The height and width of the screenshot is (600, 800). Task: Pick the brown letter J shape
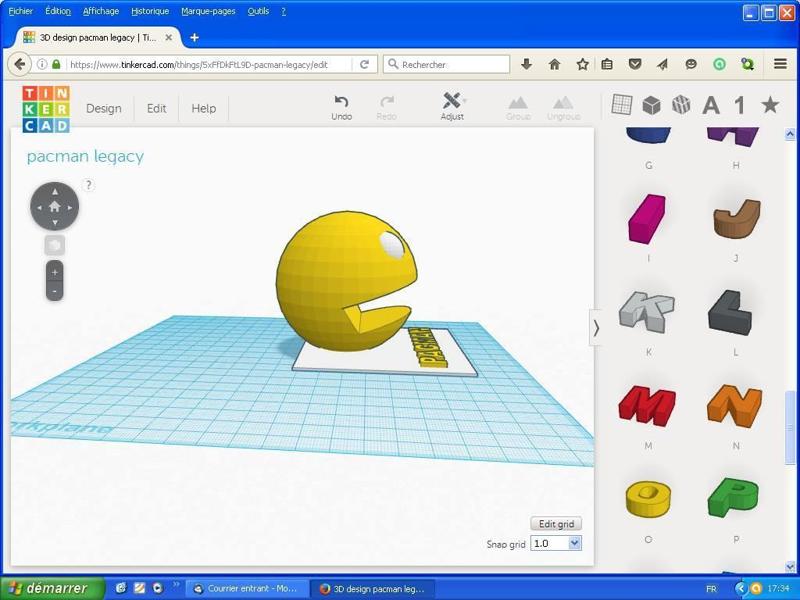[737, 218]
